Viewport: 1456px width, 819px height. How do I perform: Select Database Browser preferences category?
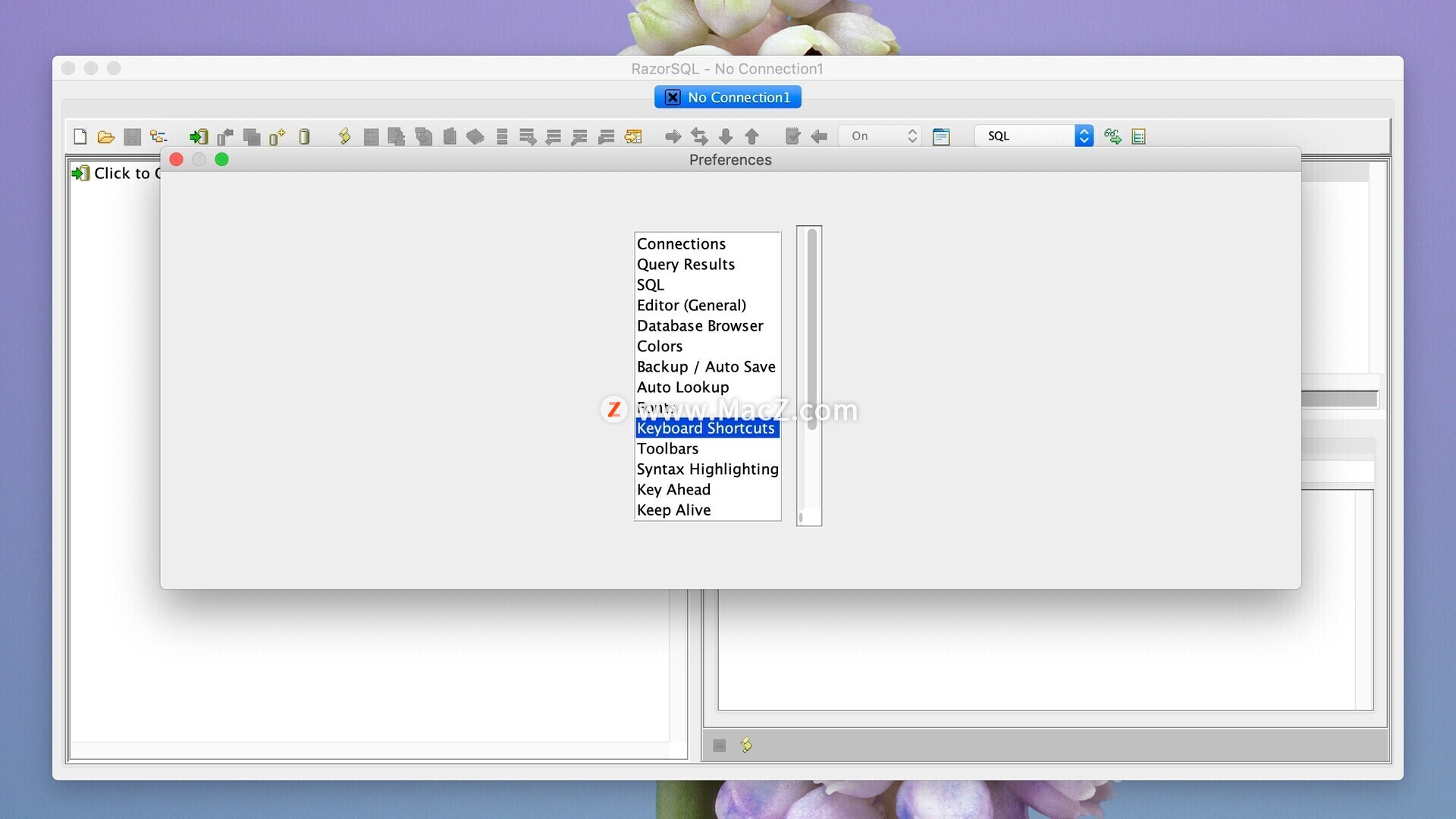(708, 326)
